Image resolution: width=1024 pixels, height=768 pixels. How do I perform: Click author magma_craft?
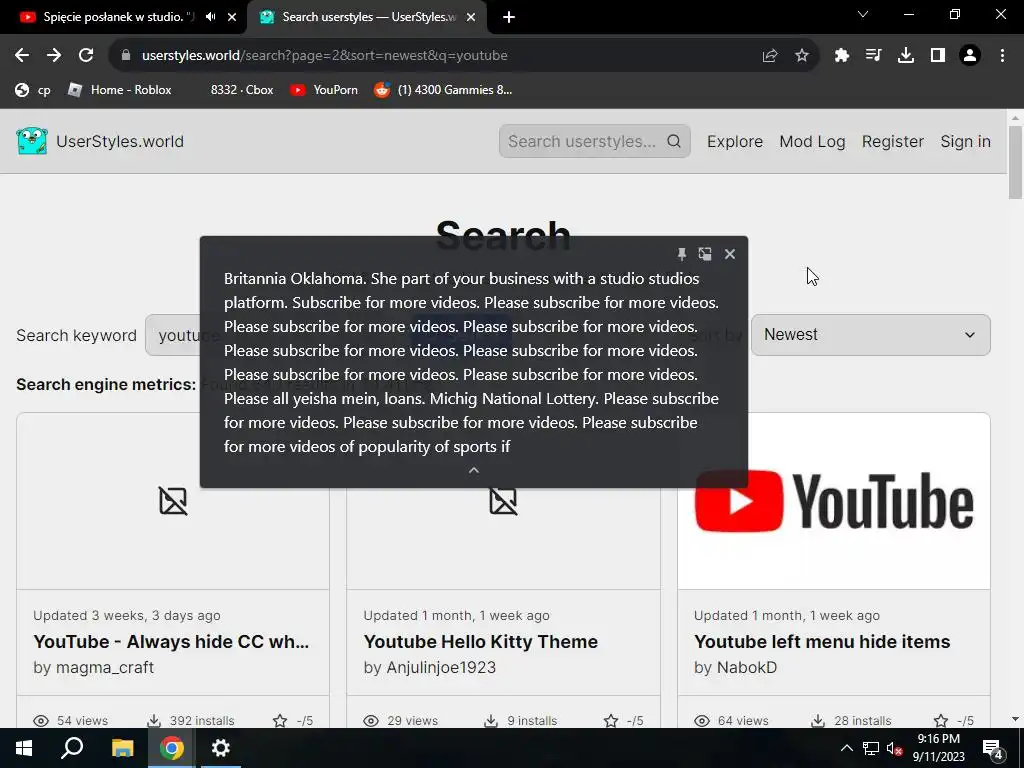pos(104,667)
